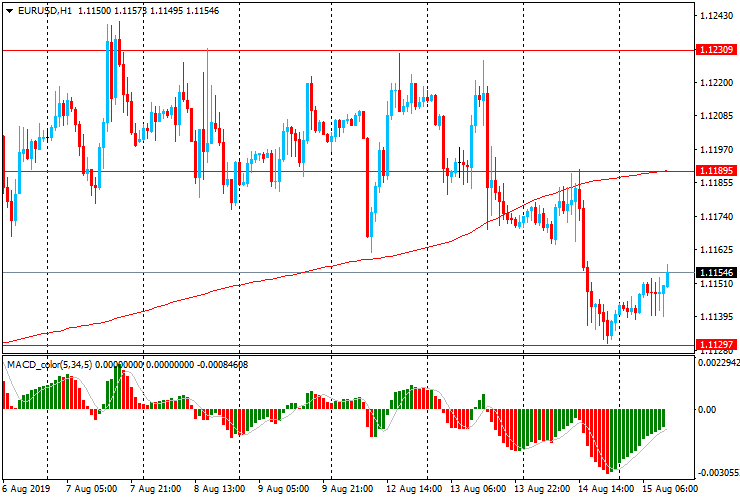Click the 1.12085 price scale value

716,116
